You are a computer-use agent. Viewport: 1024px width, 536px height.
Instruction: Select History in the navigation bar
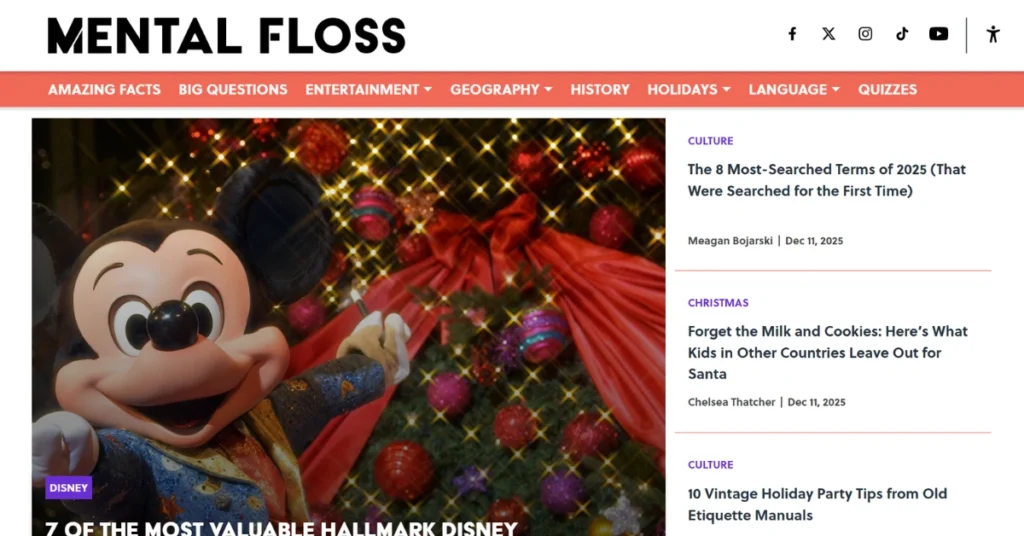(600, 89)
